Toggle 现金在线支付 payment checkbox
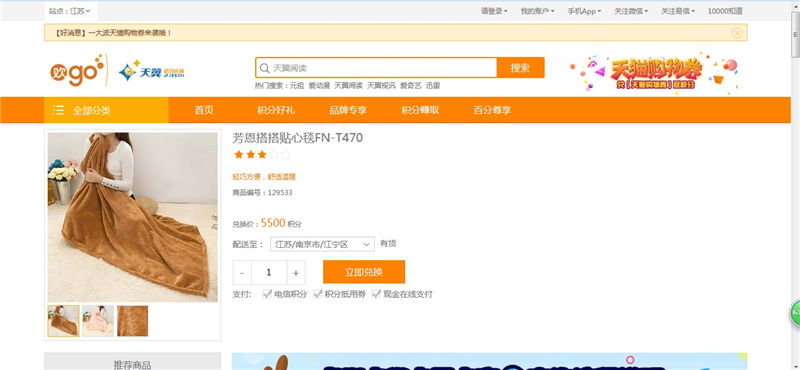800x370 pixels. point(376,294)
